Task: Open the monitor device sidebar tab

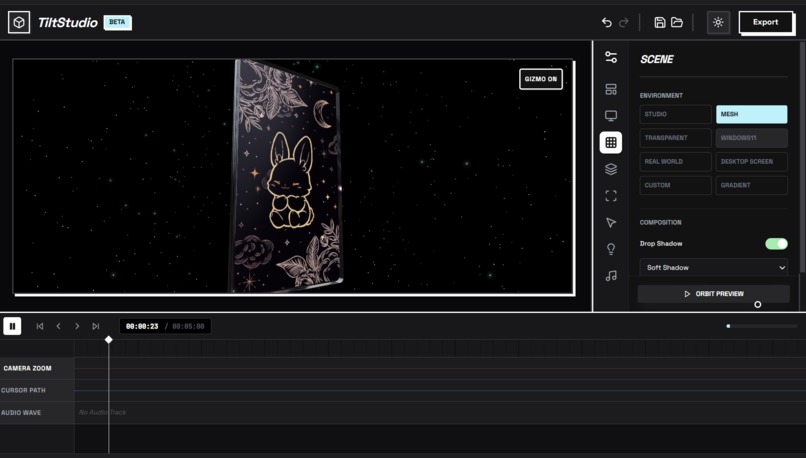Action: tap(611, 116)
